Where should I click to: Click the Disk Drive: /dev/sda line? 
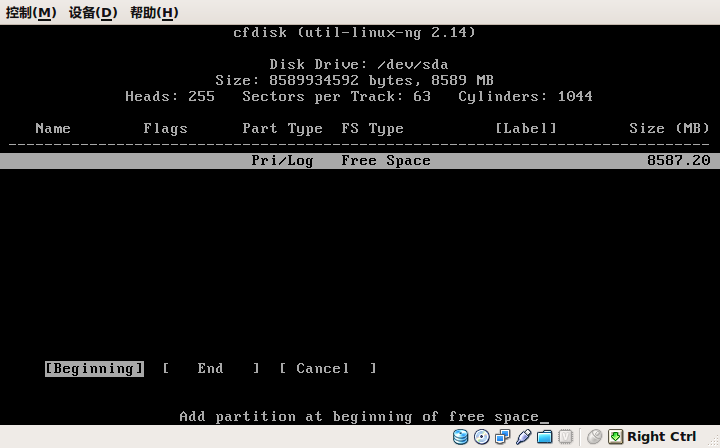(x=359, y=64)
